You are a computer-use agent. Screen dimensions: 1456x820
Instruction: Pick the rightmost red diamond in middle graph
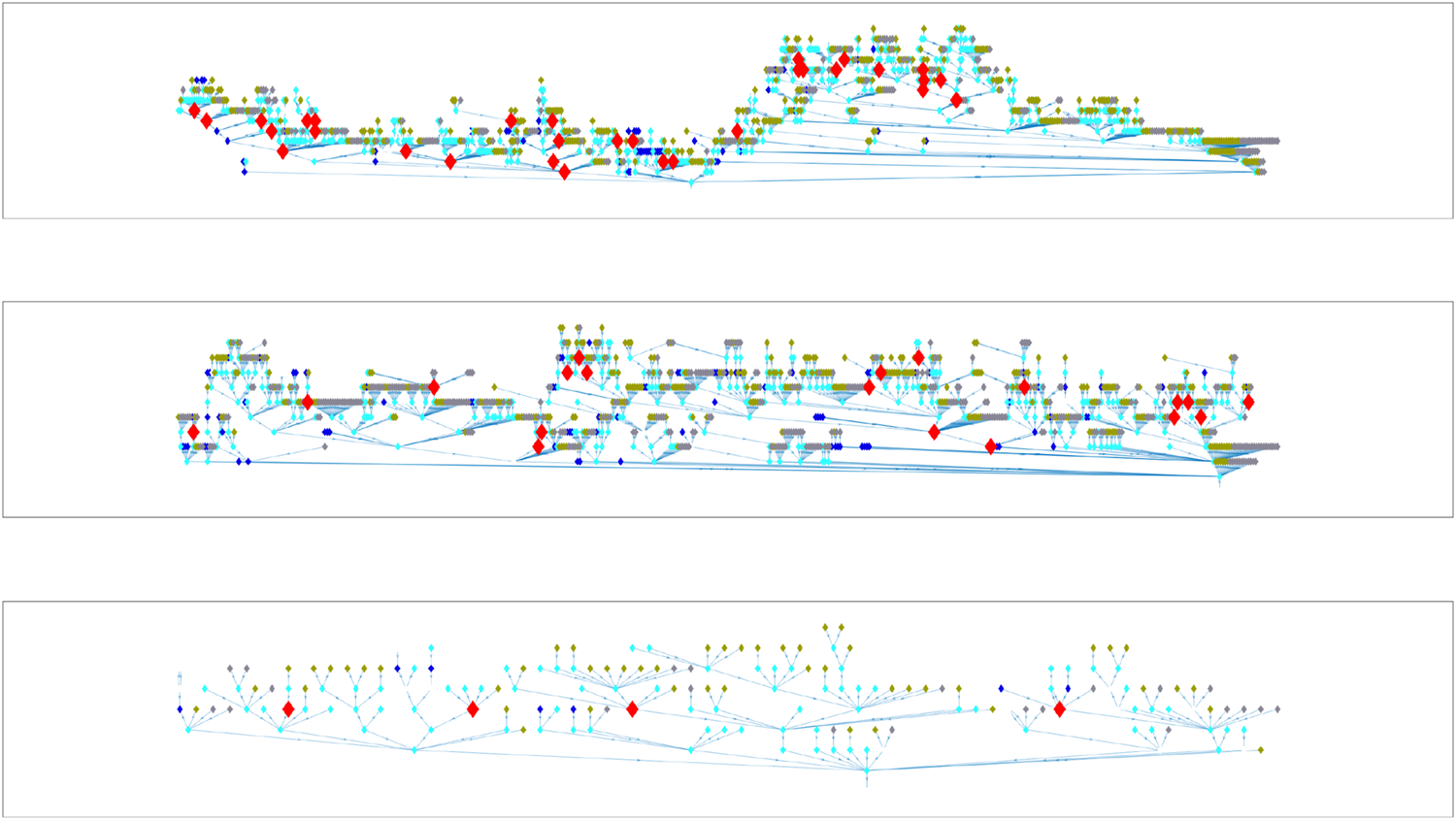click(1248, 402)
